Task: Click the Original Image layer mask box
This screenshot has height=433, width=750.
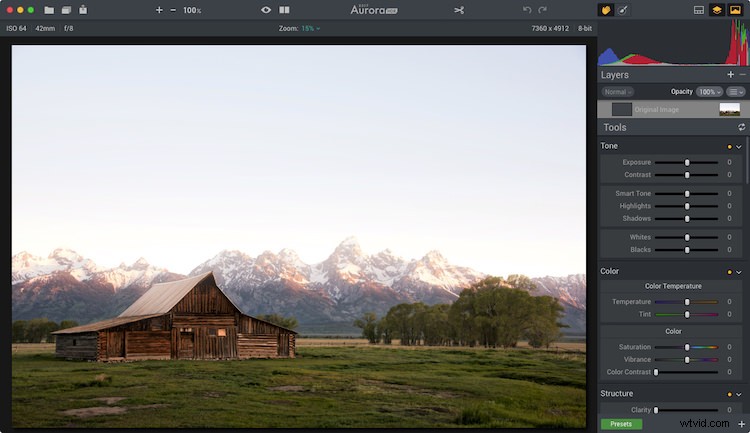Action: pyautogui.click(x=622, y=110)
